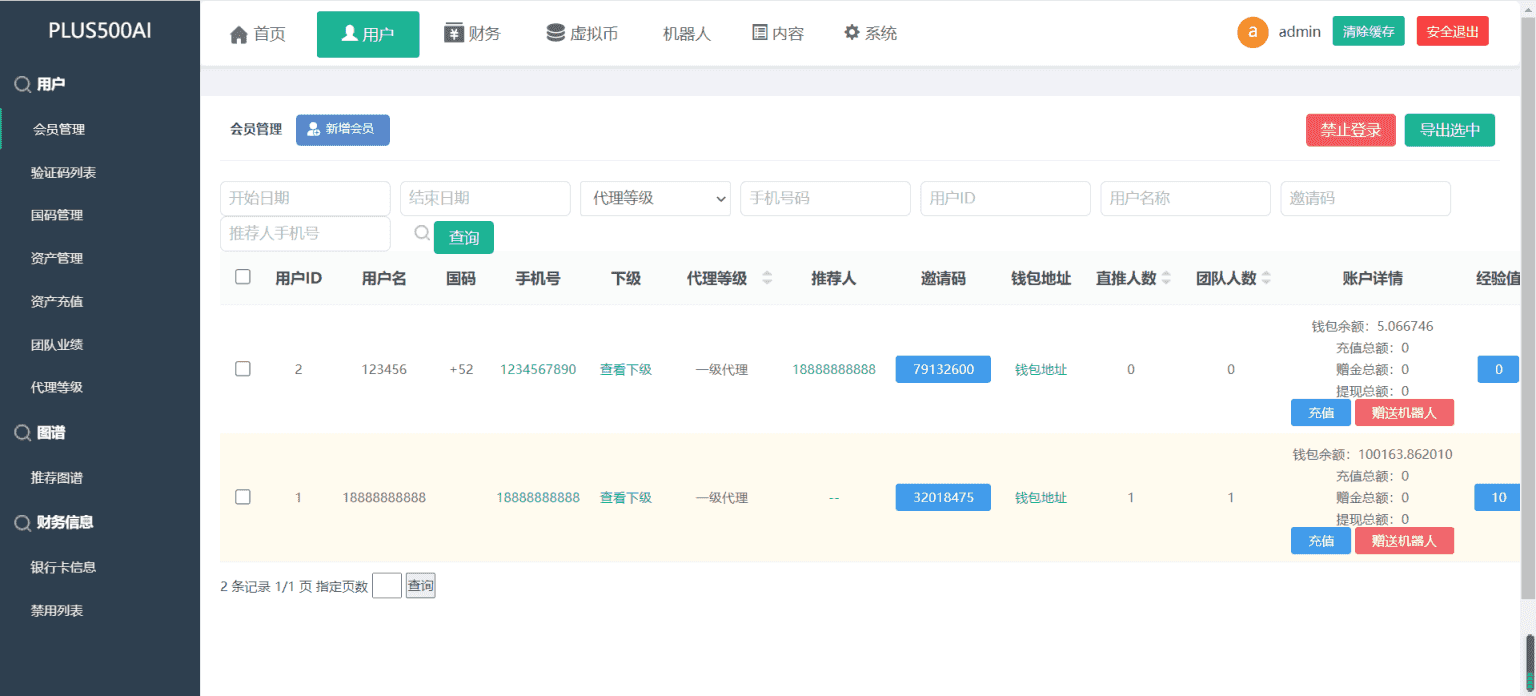Focus the 开始日期 date field
1536x696 pixels.
click(x=305, y=198)
